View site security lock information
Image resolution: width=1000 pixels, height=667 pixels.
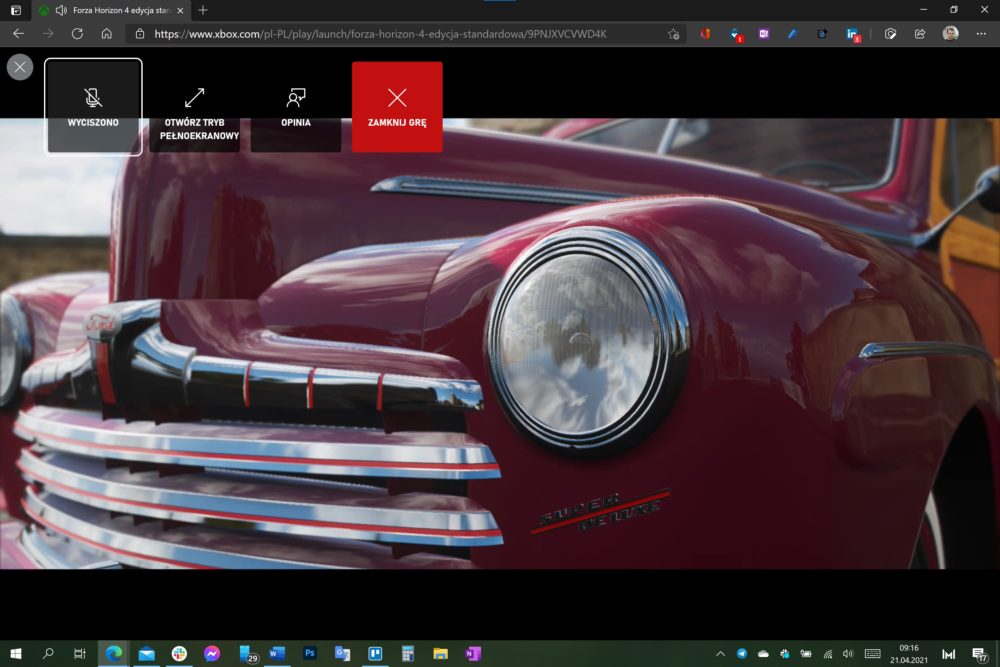coord(140,34)
